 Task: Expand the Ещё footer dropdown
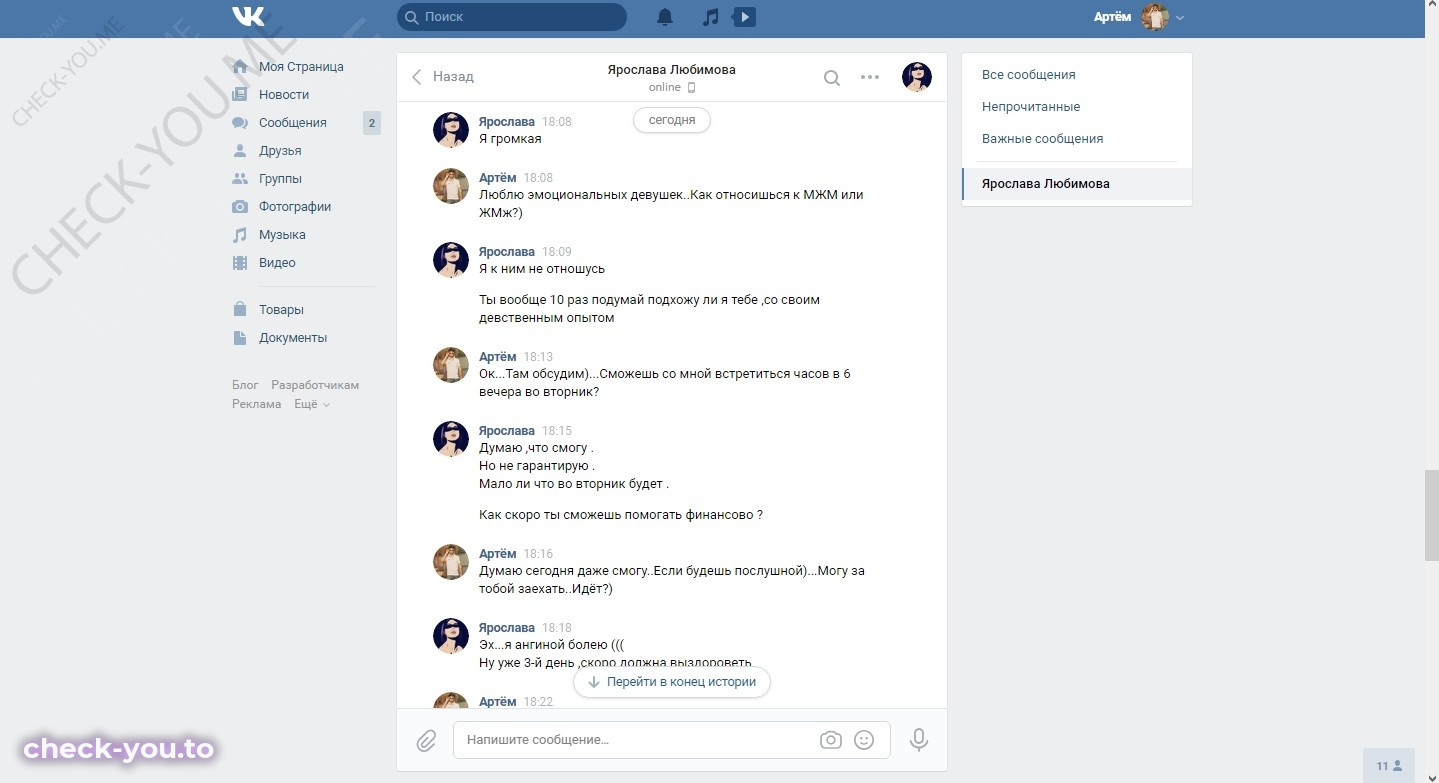tap(312, 404)
